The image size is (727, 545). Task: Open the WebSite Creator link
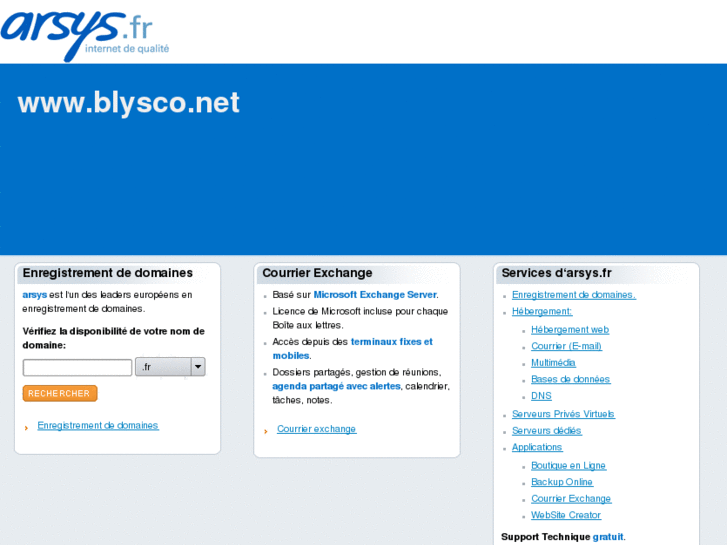pyautogui.click(x=566, y=515)
